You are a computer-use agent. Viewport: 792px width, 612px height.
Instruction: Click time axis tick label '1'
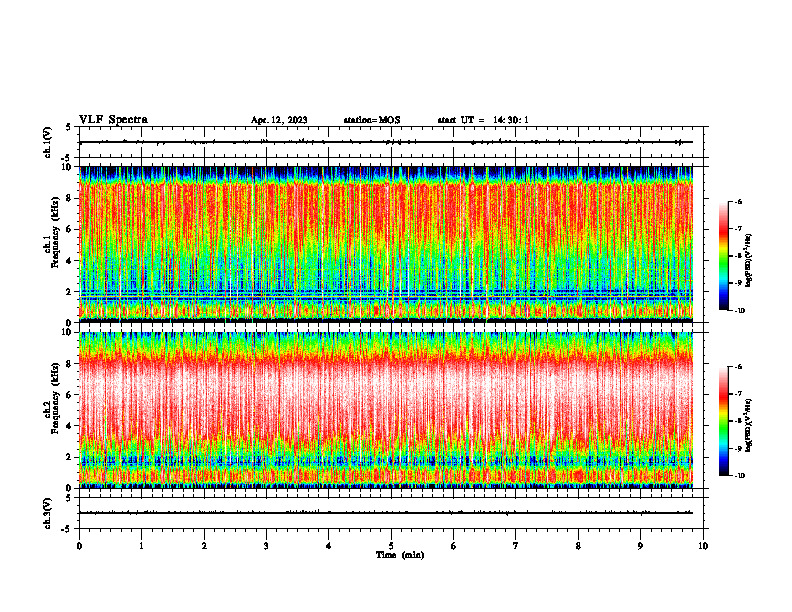[x=141, y=546]
